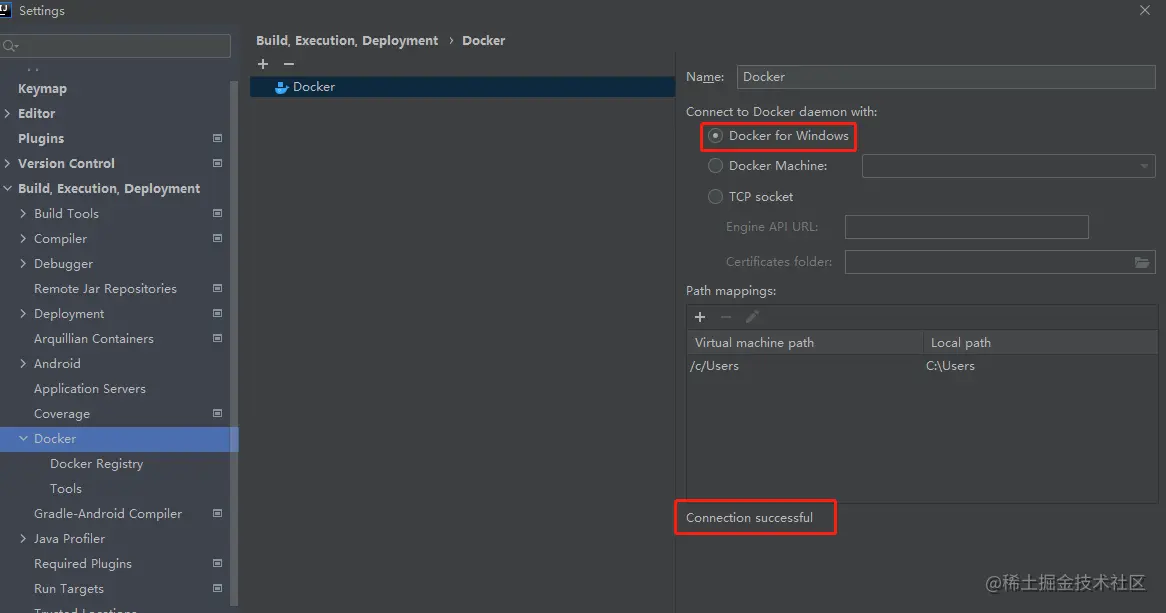This screenshot has width=1166, height=613.
Task: Open Application Servers page
Action: tap(90, 388)
